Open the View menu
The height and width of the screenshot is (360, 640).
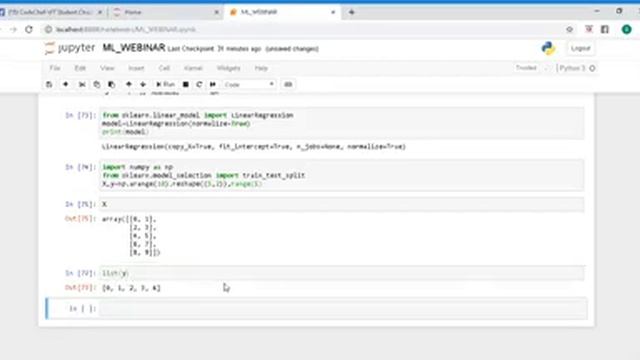[x=107, y=68]
